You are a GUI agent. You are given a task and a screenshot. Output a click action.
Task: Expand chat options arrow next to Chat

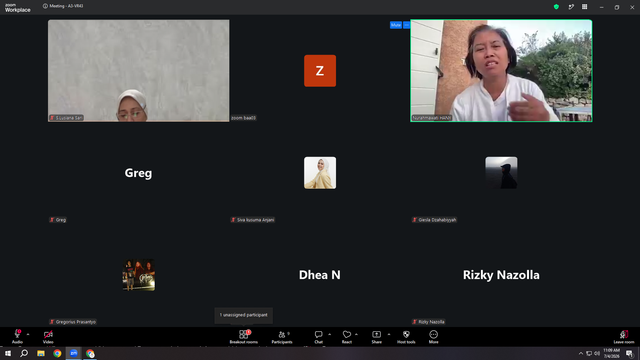click(329, 334)
